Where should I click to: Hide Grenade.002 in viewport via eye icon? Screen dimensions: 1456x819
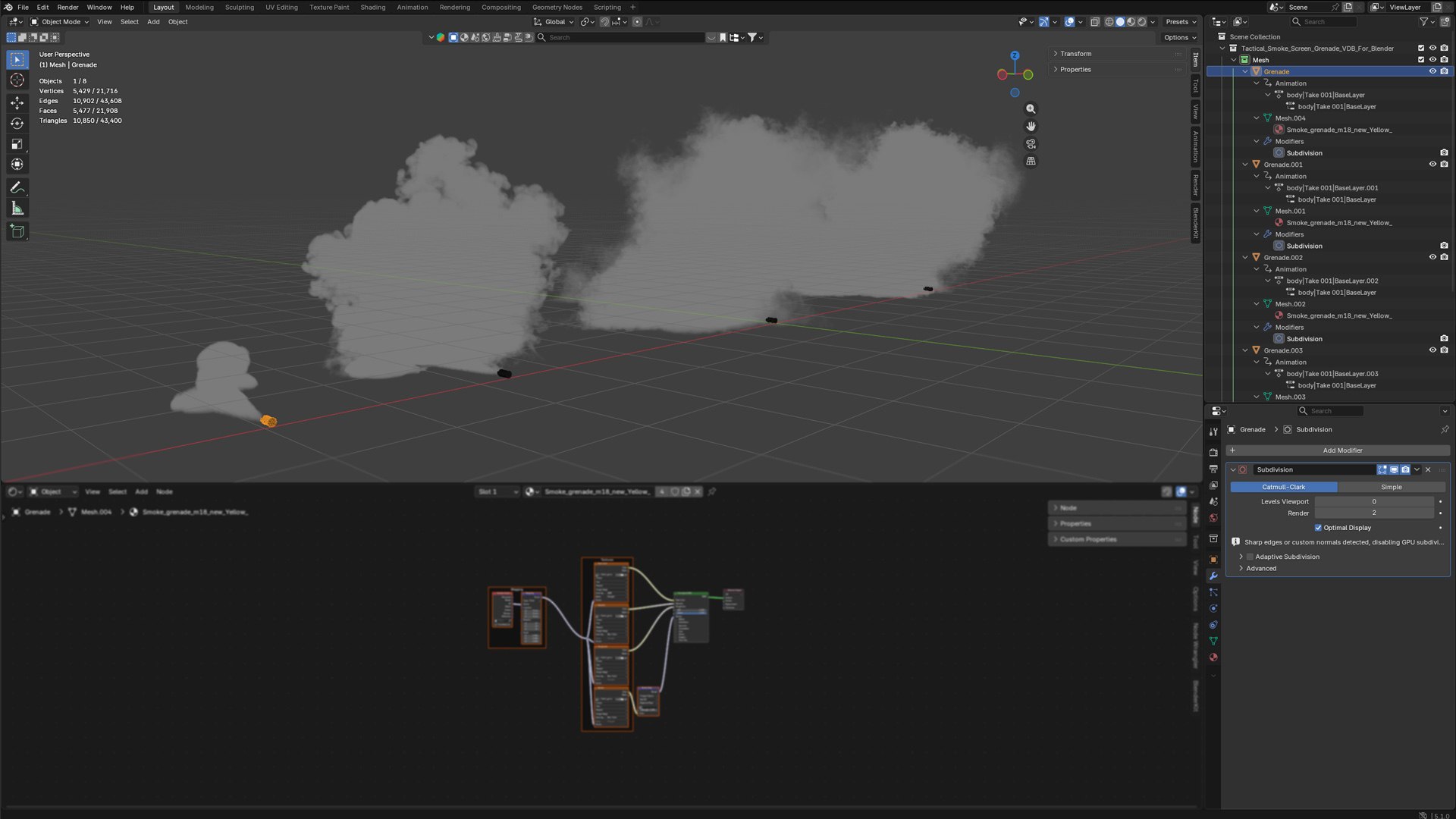(x=1432, y=257)
